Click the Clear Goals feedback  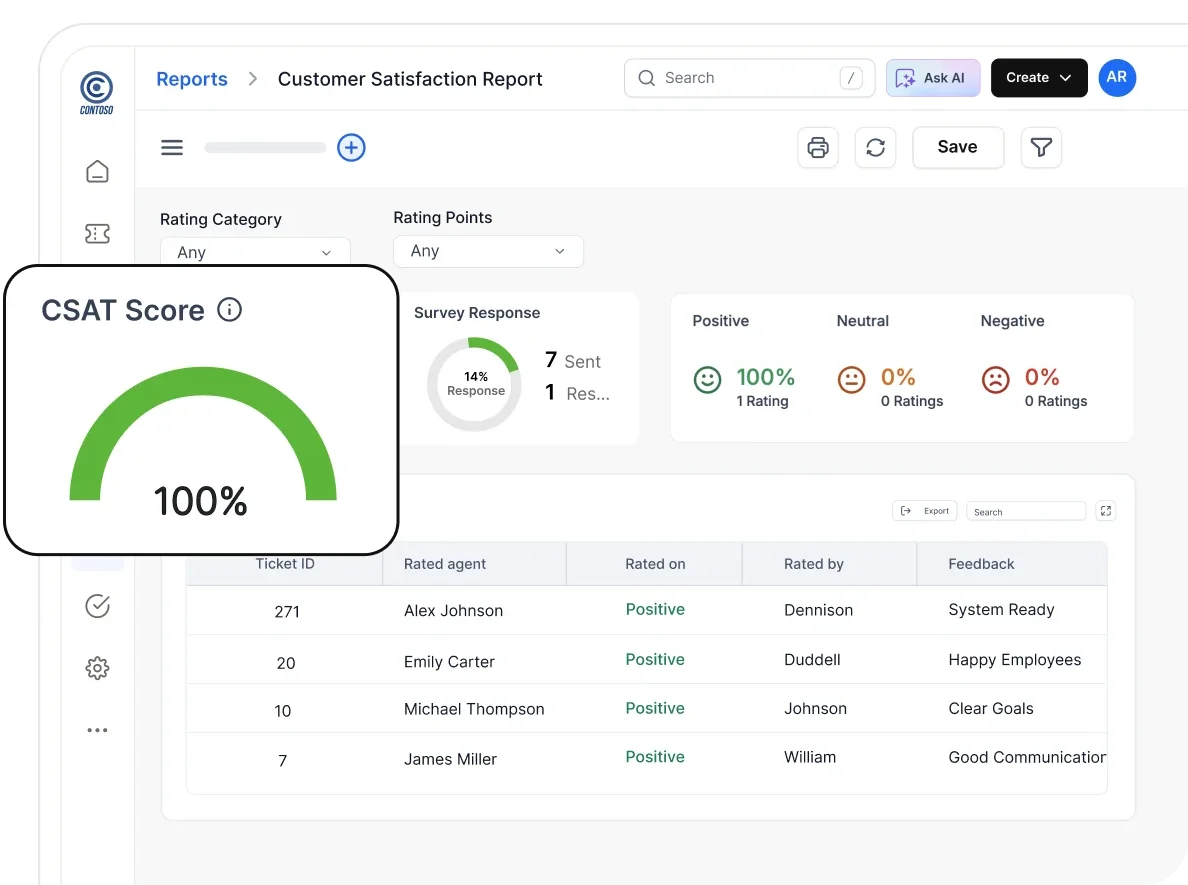click(x=990, y=708)
